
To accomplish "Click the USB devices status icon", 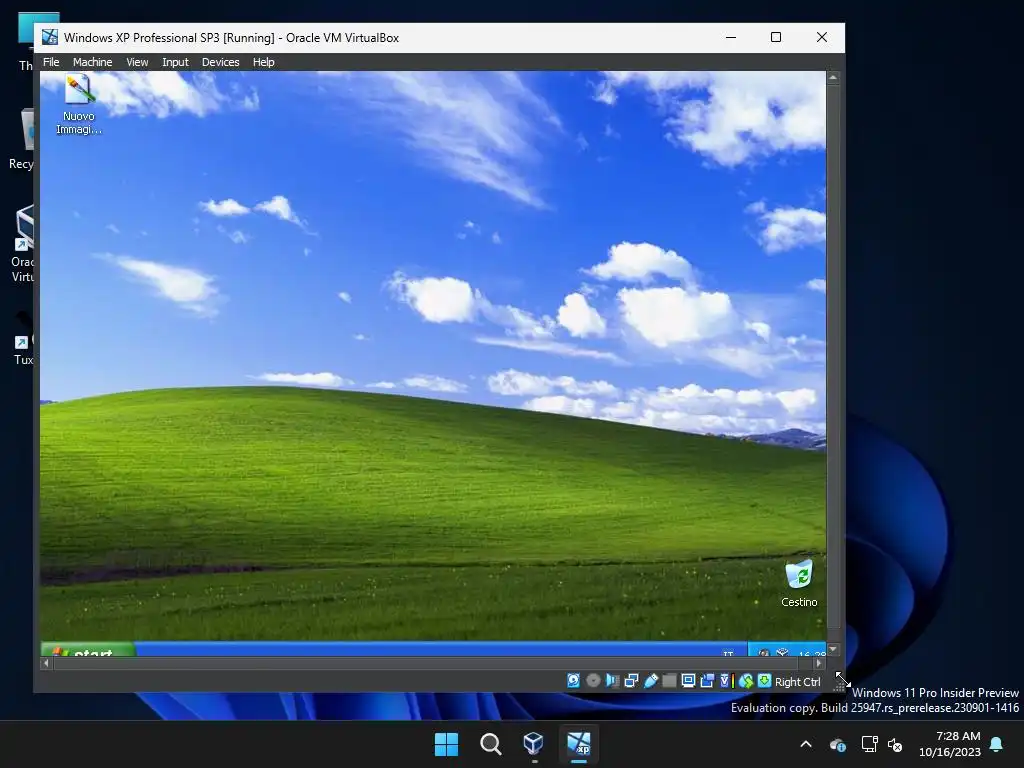I will click(x=650, y=680).
